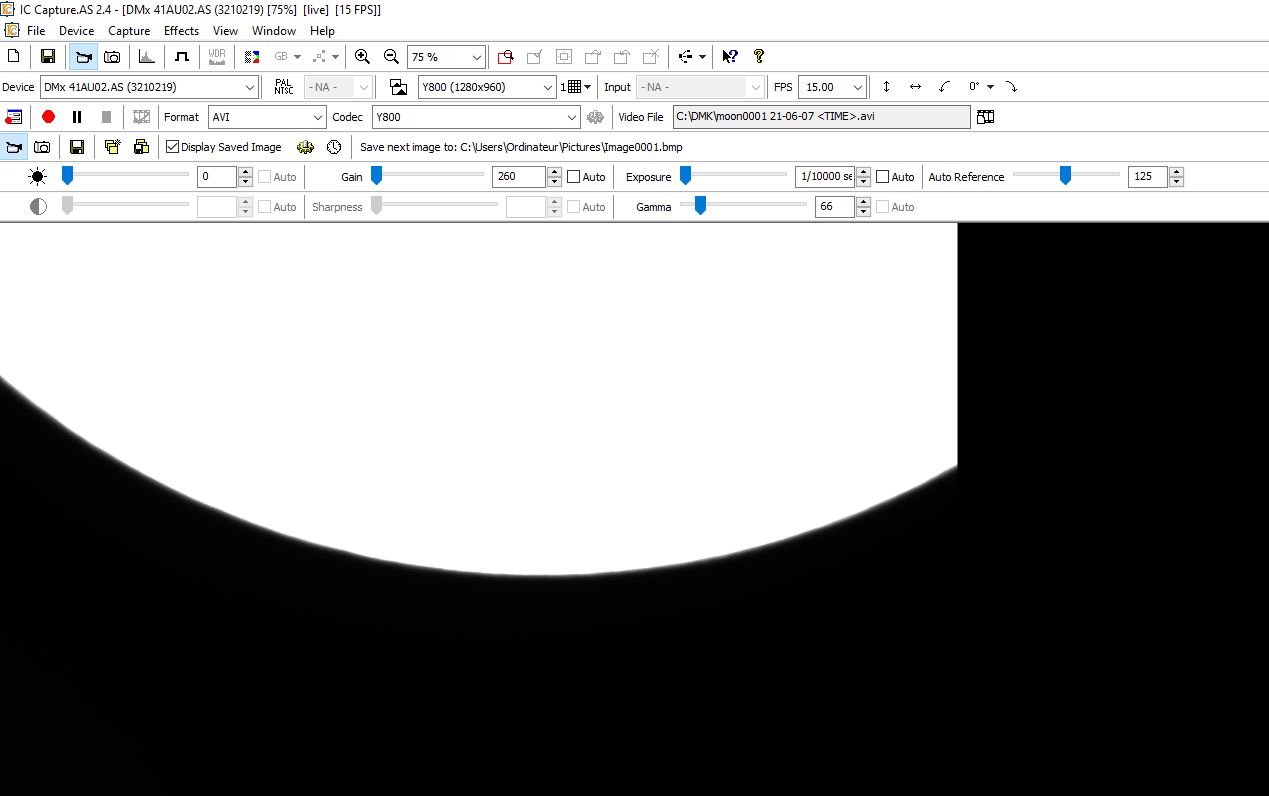Open the yellow question mark Help icon
This screenshot has width=1269, height=796.
[758, 57]
